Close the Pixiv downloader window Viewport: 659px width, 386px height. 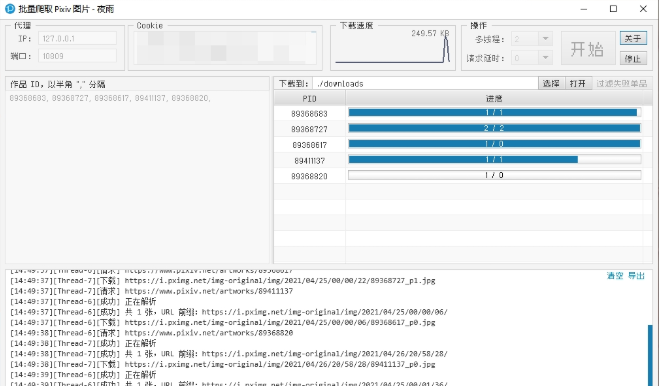[643, 9]
